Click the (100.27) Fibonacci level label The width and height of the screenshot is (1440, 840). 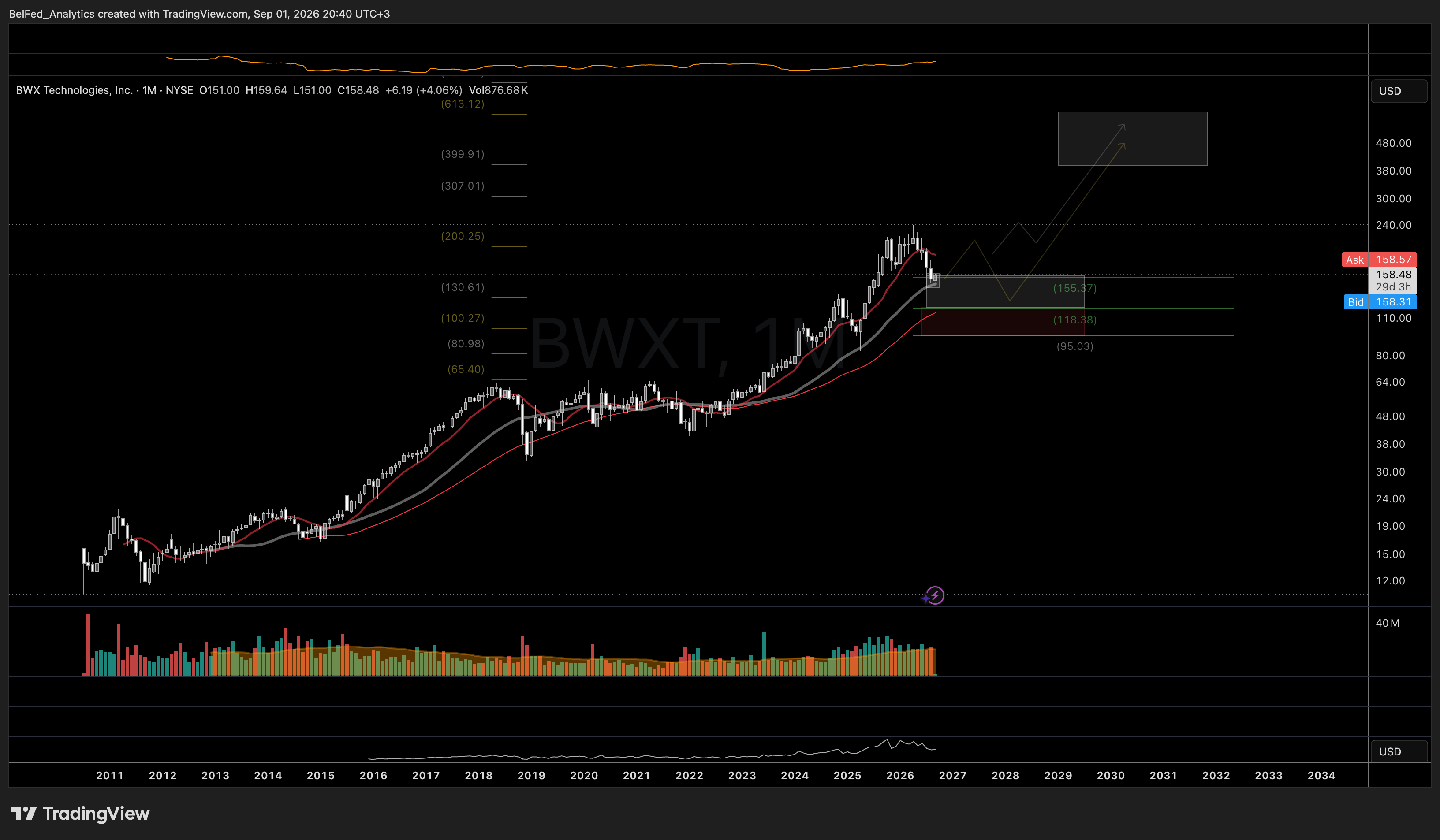pyautogui.click(x=462, y=318)
